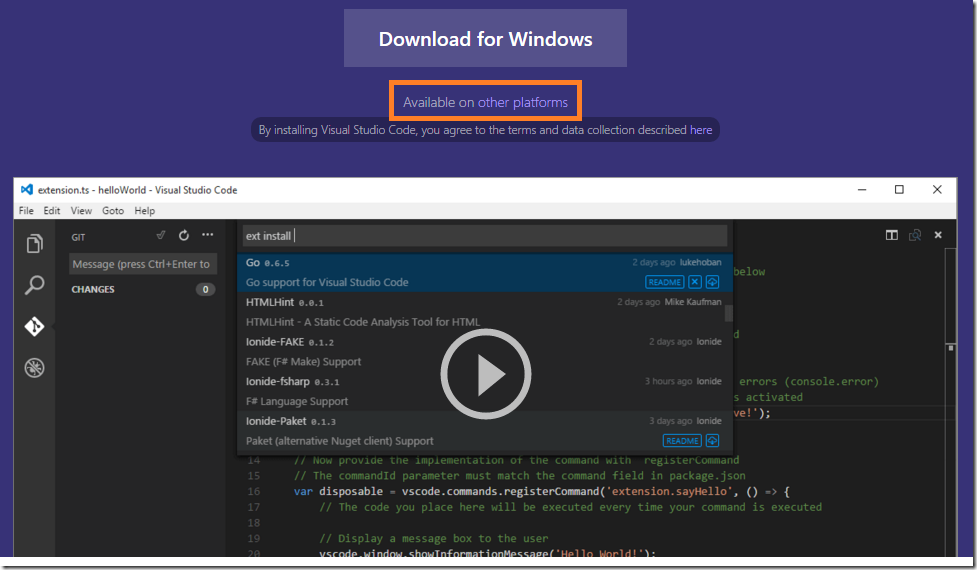Refresh the Git panel
Screen dimensions: 977x570
coord(184,236)
